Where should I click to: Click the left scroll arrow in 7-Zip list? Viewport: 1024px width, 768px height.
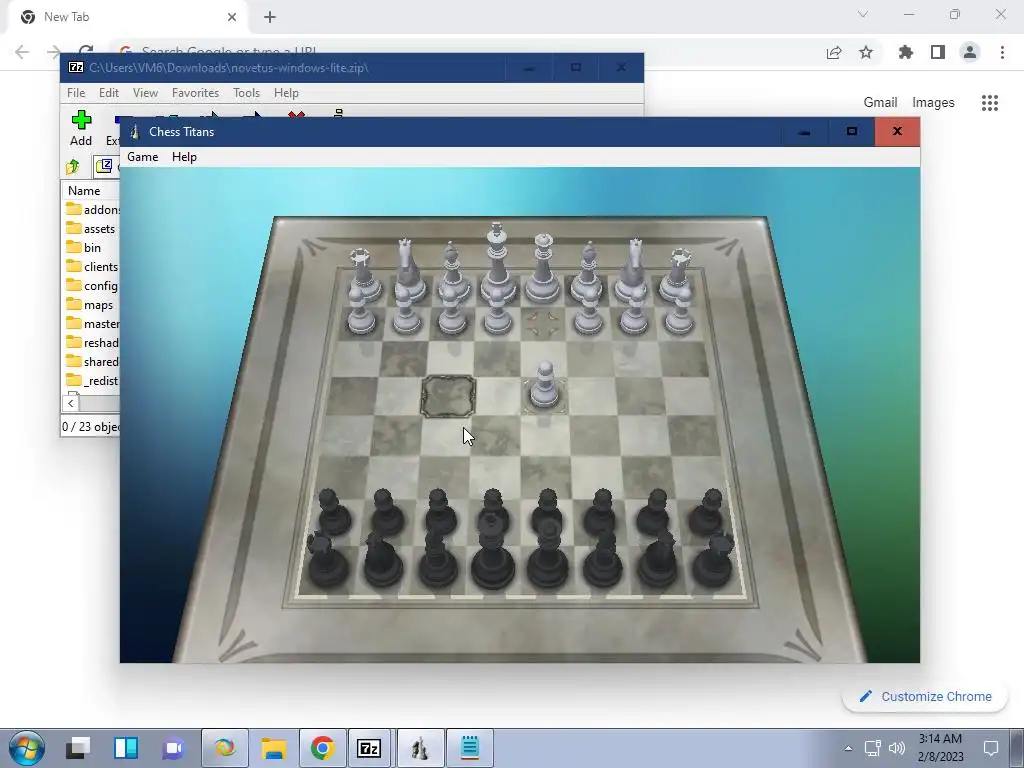point(71,404)
